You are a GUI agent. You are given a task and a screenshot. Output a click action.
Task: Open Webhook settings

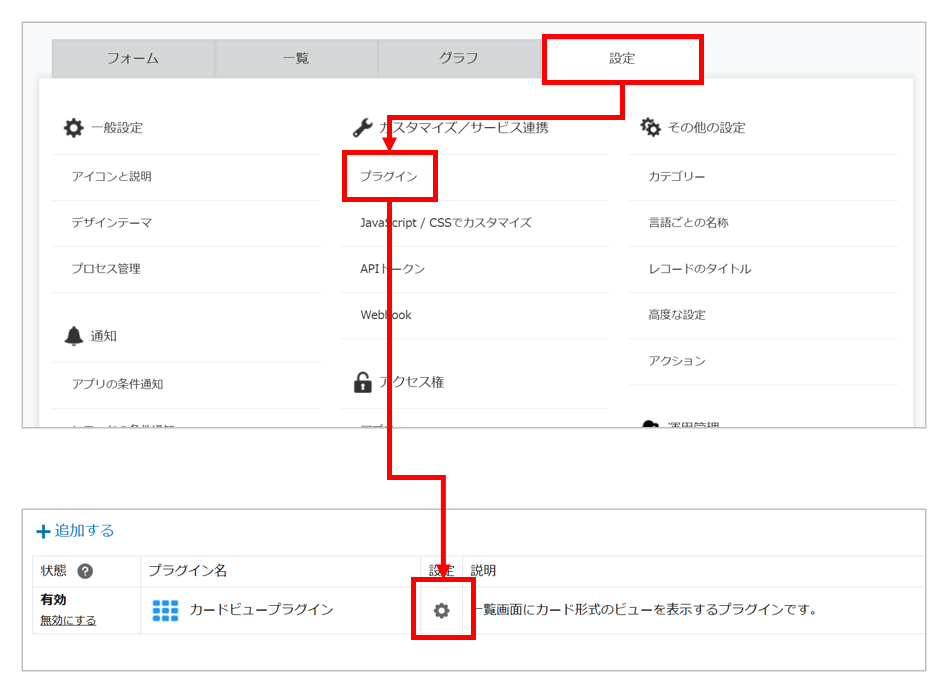tap(386, 315)
